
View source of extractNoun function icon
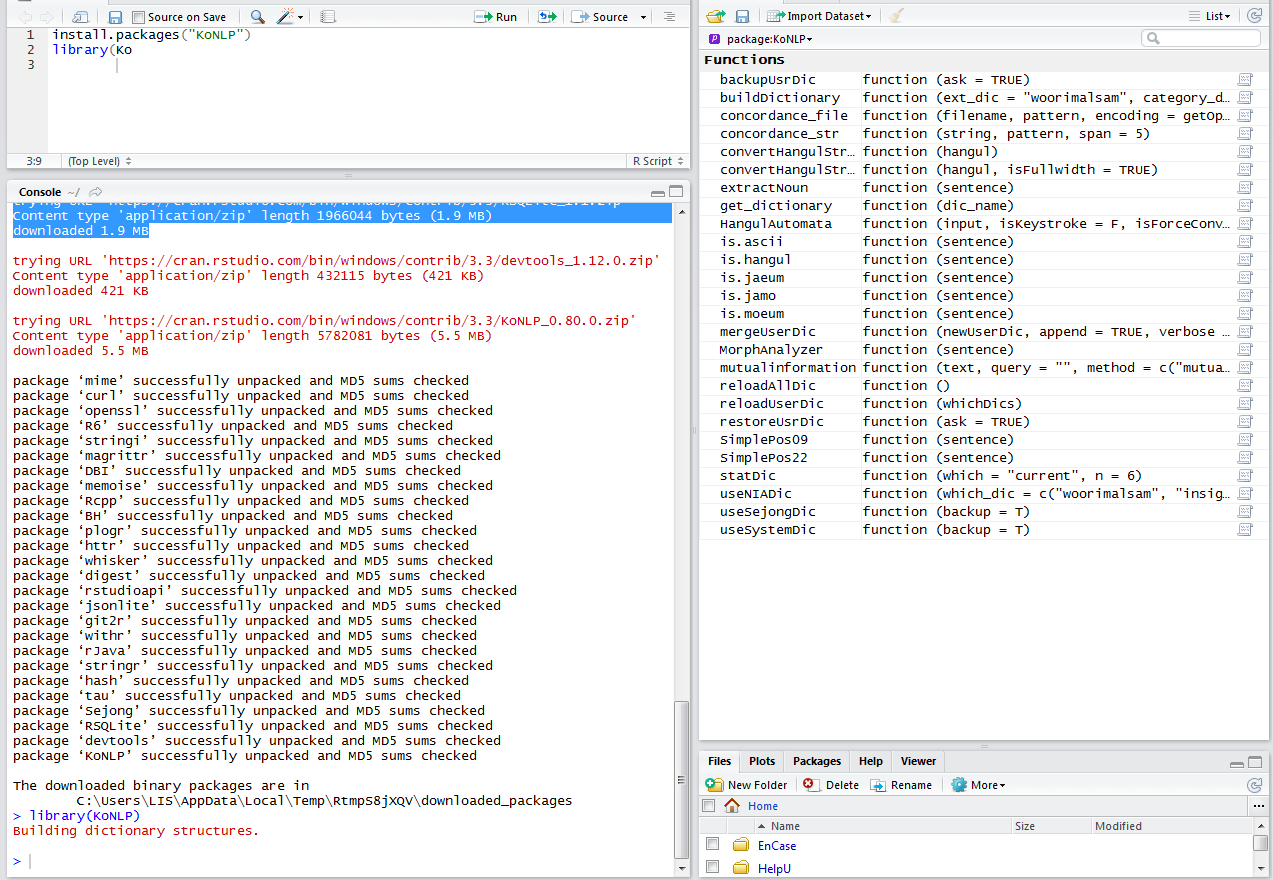click(x=1245, y=188)
